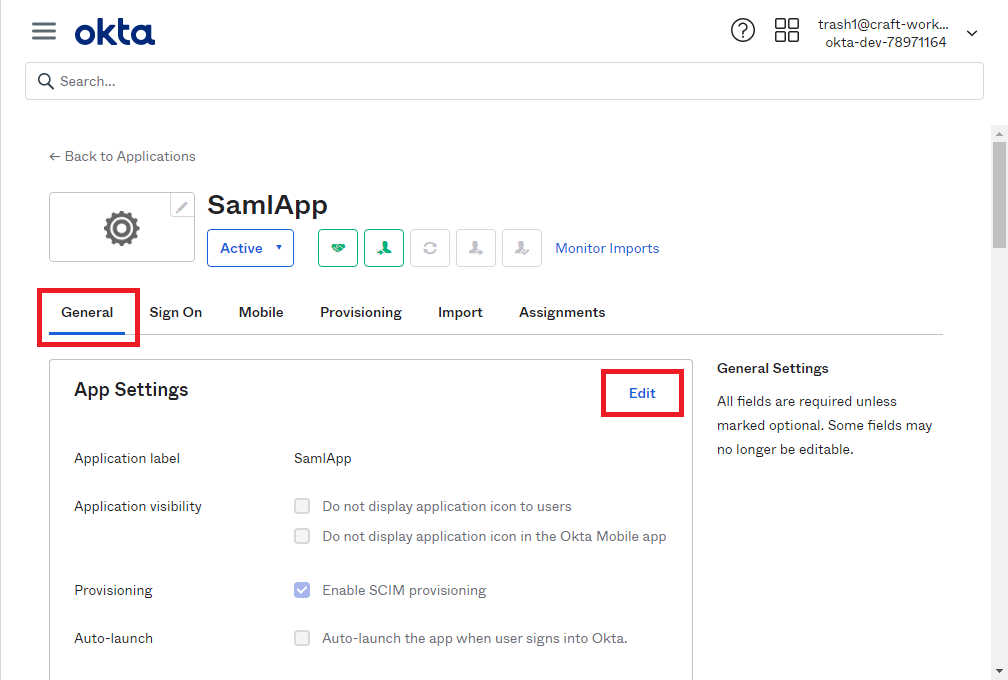Screen dimensions: 1008x680
Task: Expand the Active status dropdown
Action: pyautogui.click(x=250, y=248)
